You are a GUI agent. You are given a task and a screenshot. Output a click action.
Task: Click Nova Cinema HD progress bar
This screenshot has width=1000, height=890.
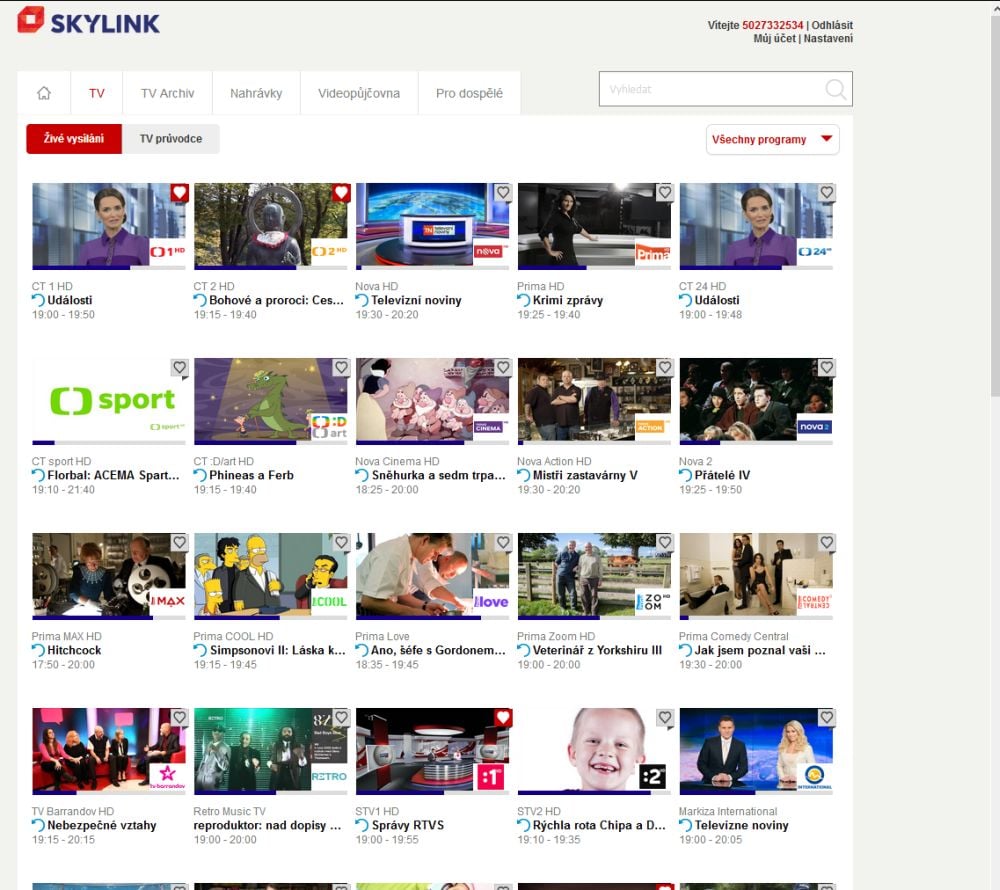pyautogui.click(x=433, y=442)
